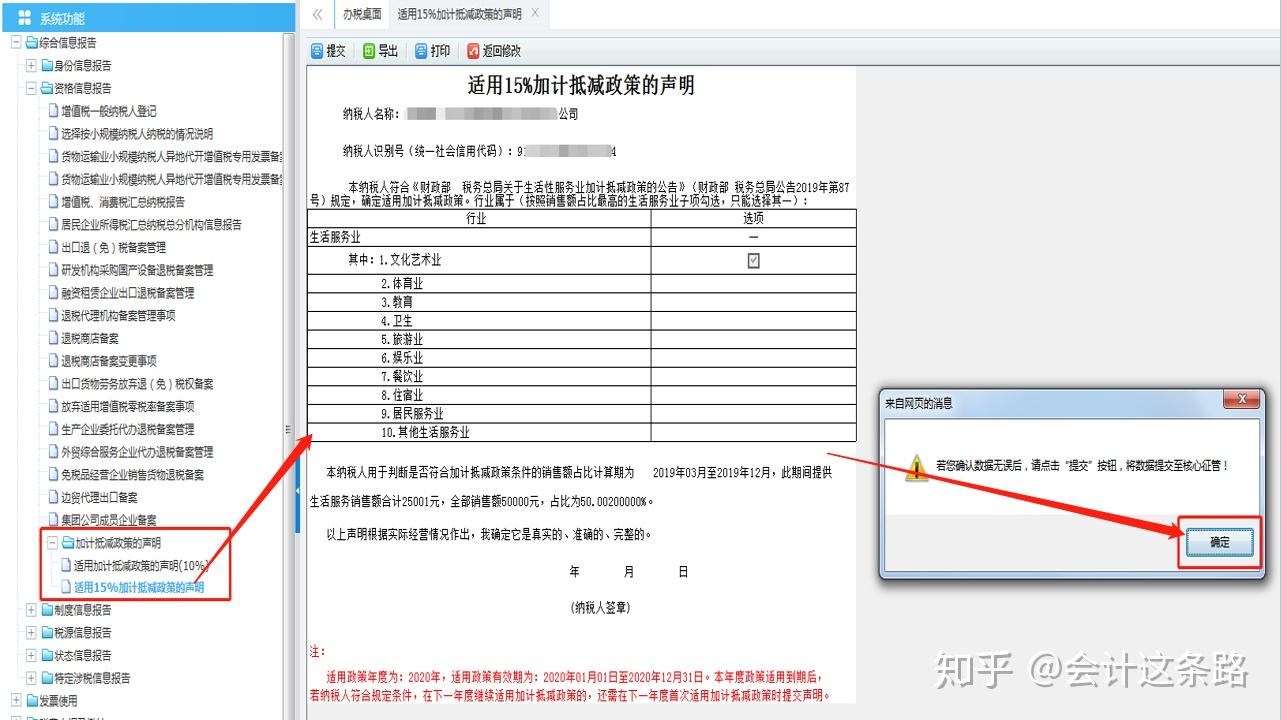The image size is (1281, 720).
Task: Click the 导出 export button
Action: pos(380,51)
